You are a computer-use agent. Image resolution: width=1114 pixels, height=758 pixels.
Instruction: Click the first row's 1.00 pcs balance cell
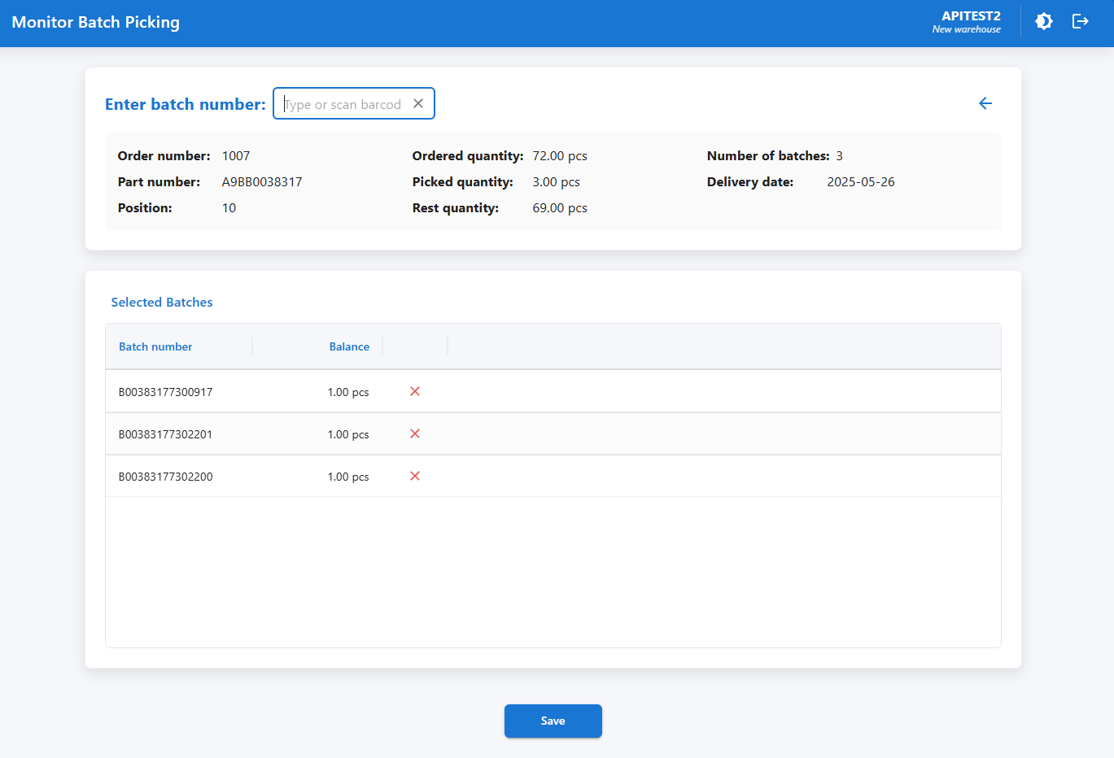click(348, 392)
